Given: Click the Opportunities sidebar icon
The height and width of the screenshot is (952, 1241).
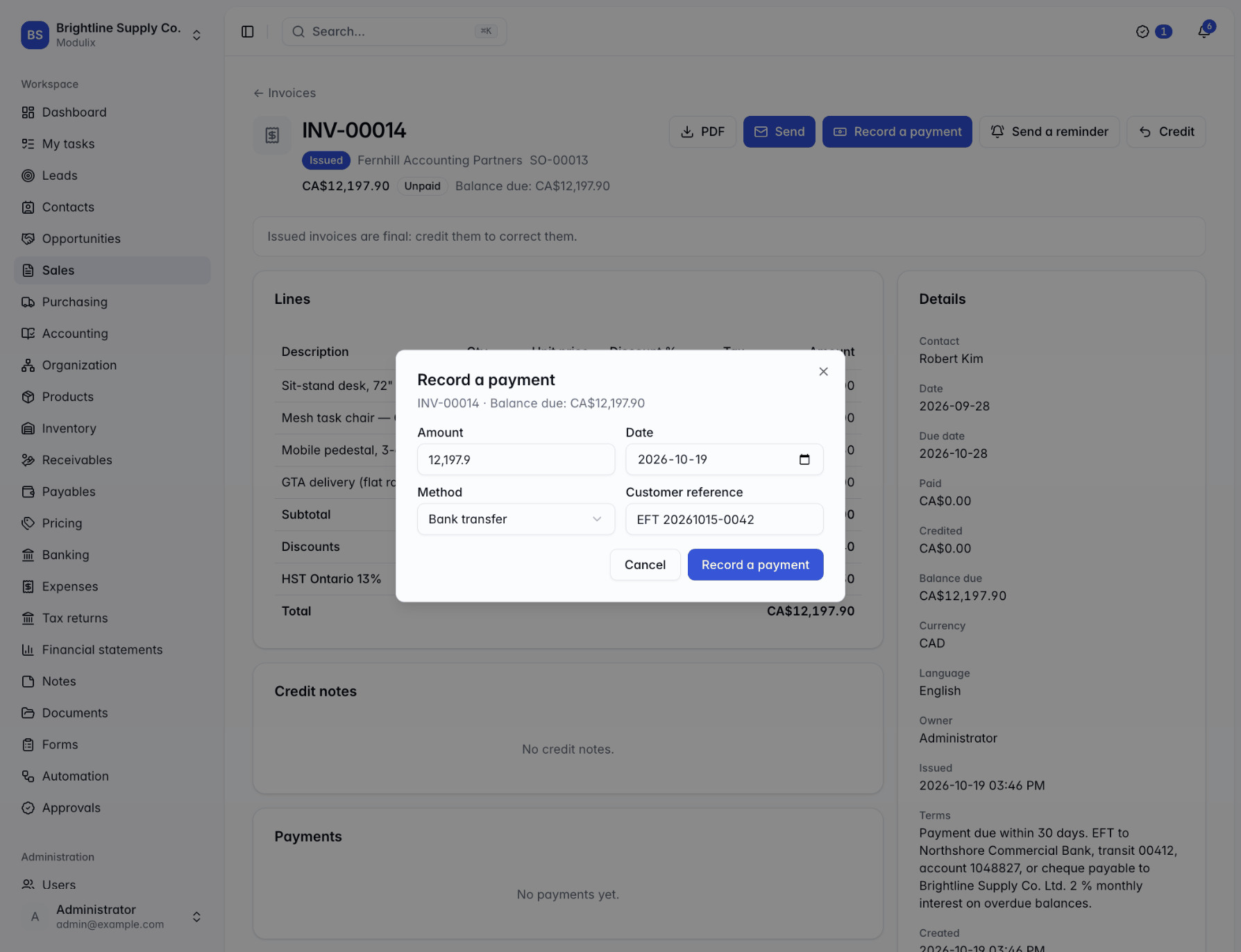Looking at the screenshot, I should point(28,239).
